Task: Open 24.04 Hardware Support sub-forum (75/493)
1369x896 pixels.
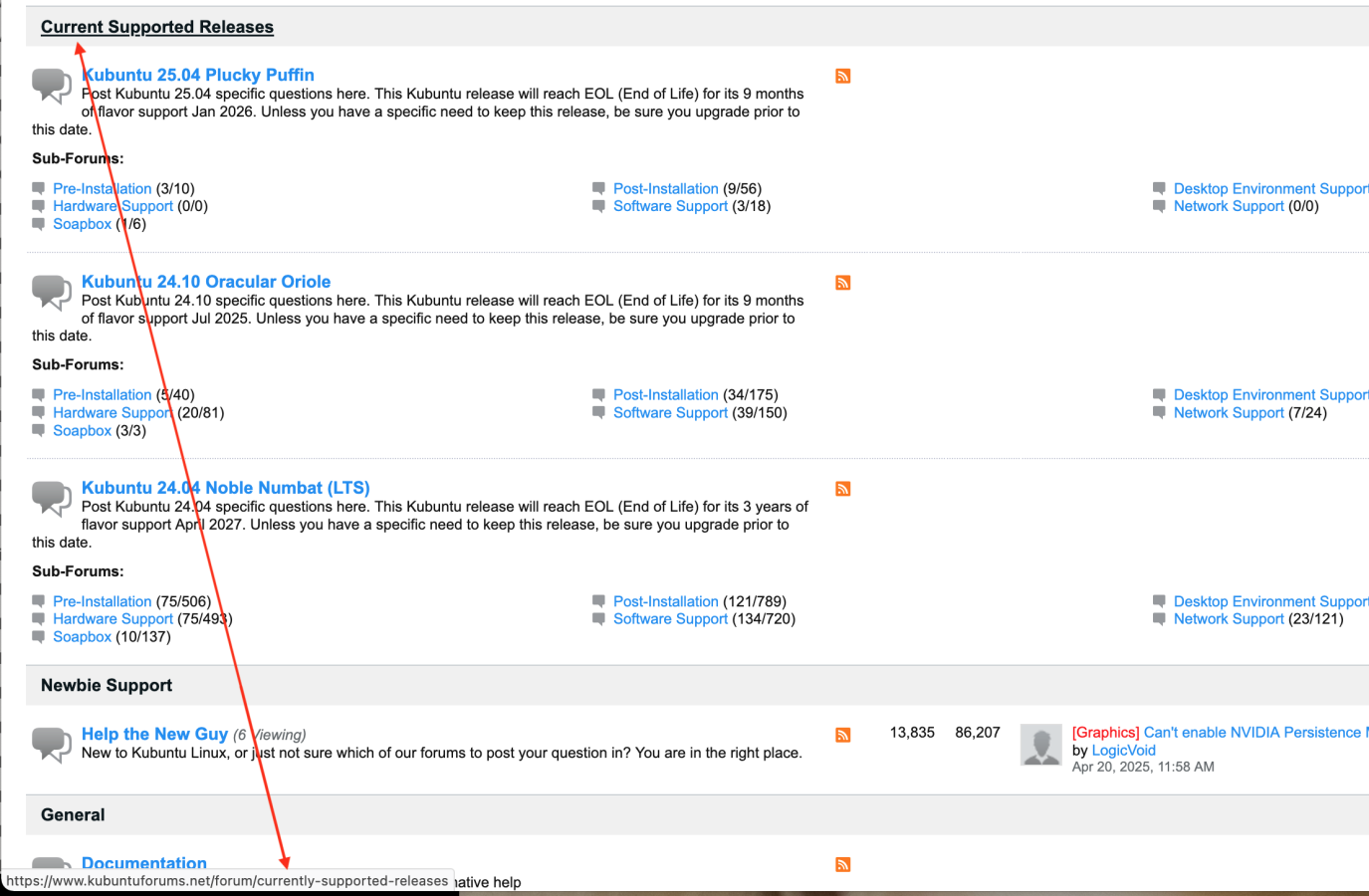Action: tap(114, 619)
